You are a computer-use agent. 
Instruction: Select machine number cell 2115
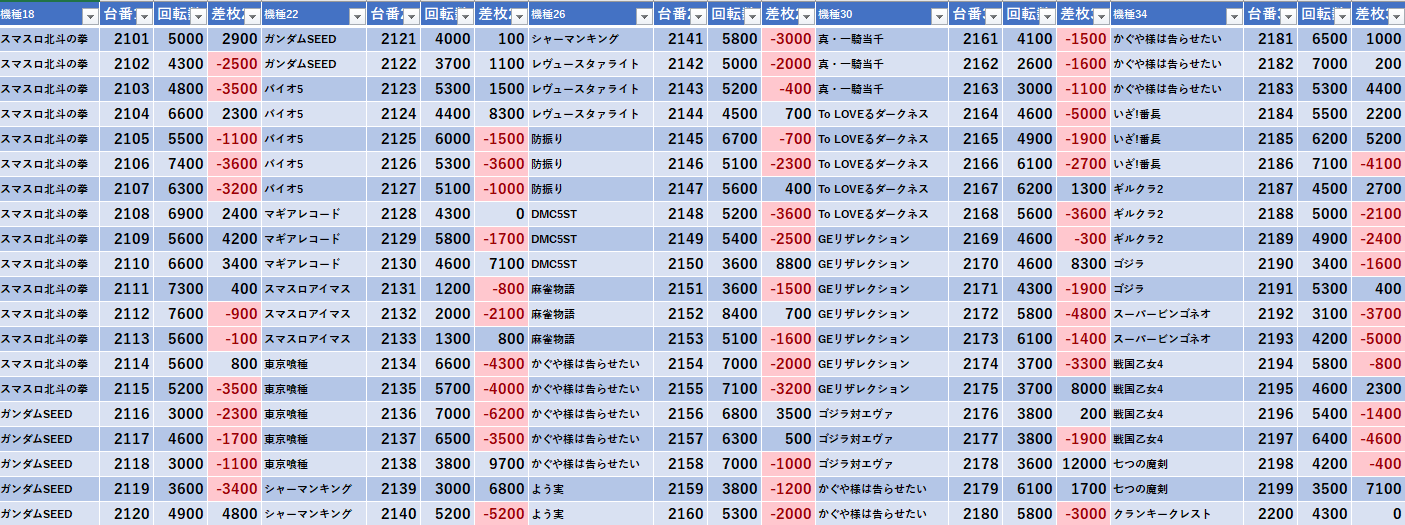(x=127, y=389)
